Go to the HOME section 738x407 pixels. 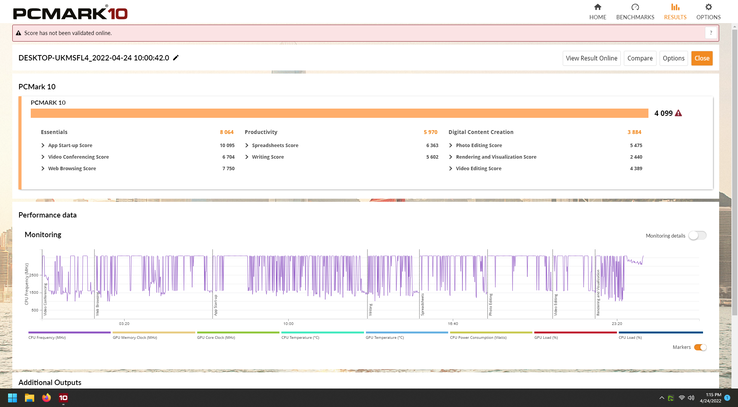597,12
